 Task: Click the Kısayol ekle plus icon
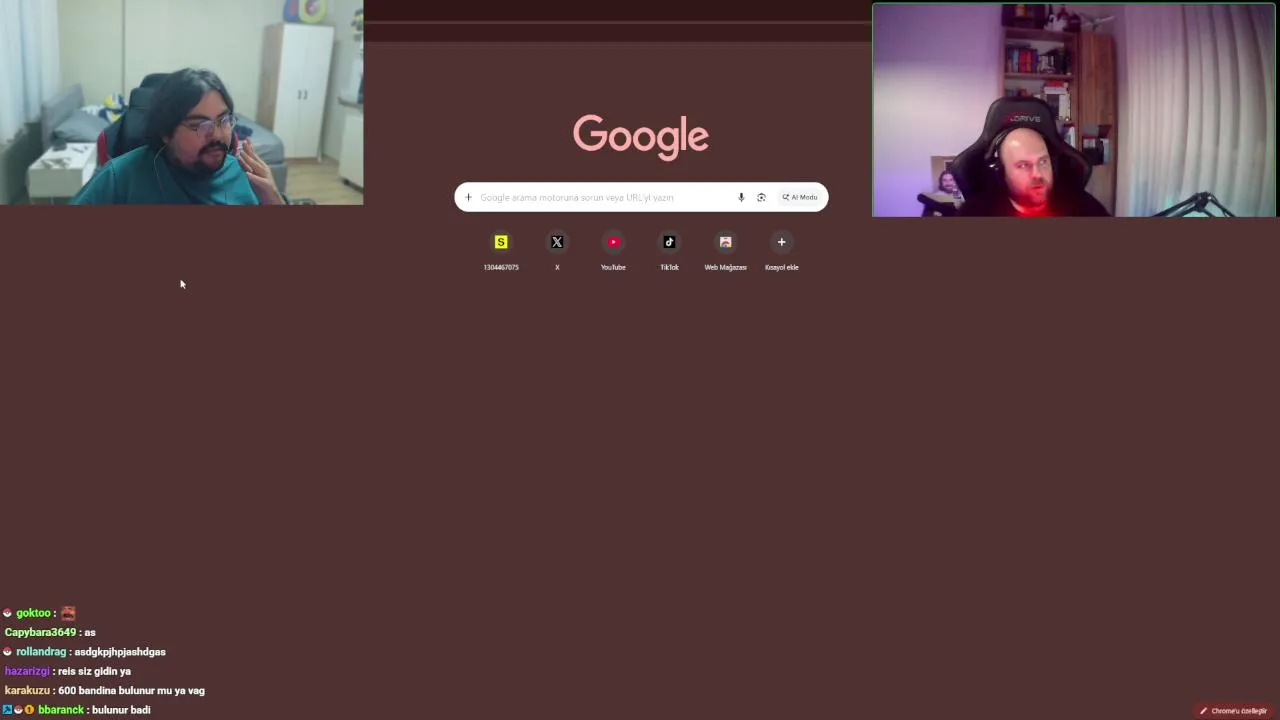pyautogui.click(x=782, y=242)
